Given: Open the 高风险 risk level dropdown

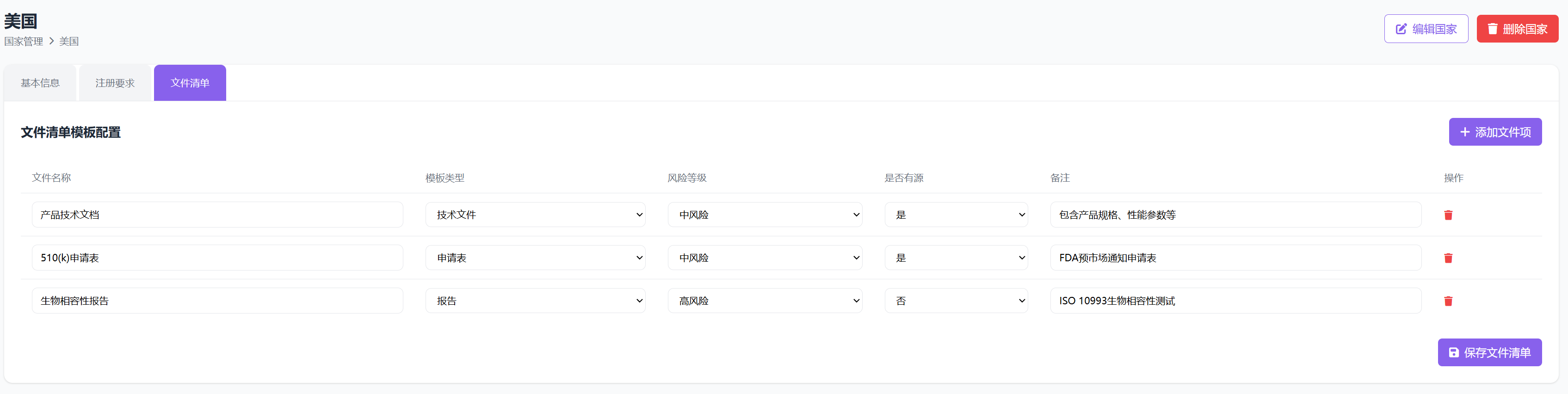Looking at the screenshot, I should click(x=765, y=301).
